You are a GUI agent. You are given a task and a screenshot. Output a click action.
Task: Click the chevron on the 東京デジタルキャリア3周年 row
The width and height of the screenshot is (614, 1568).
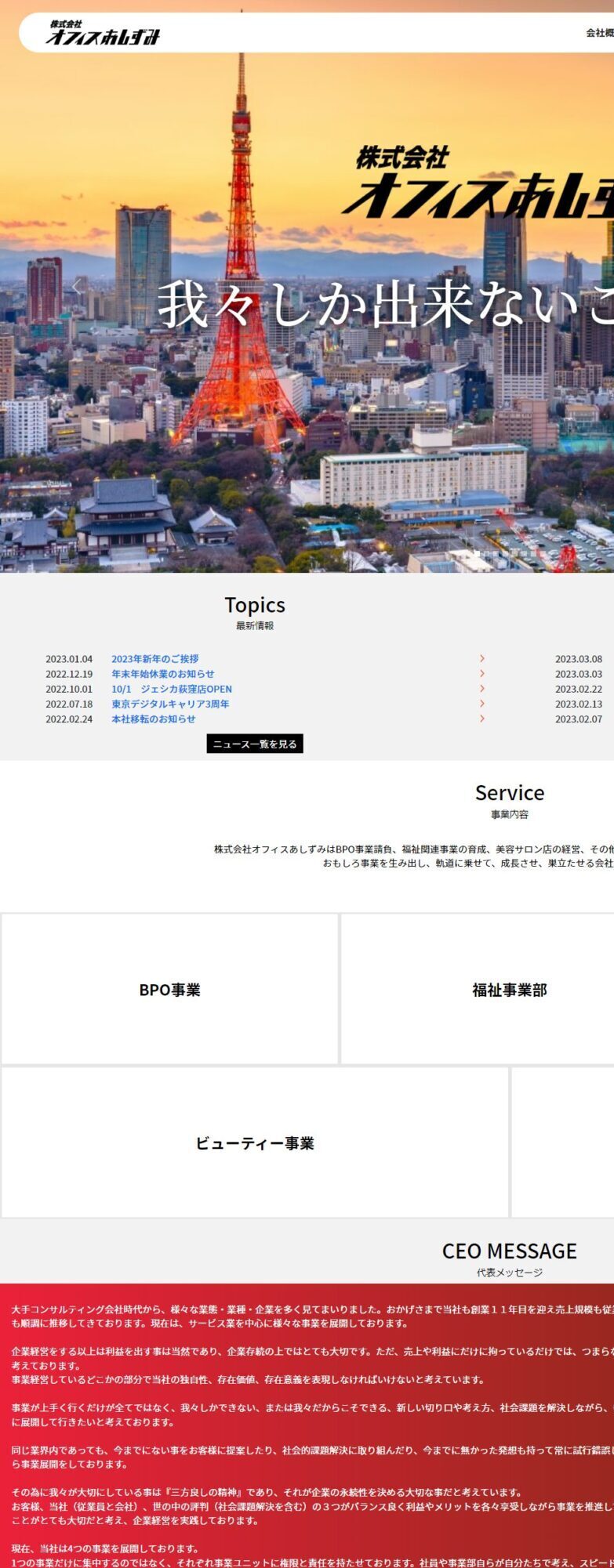tap(482, 703)
